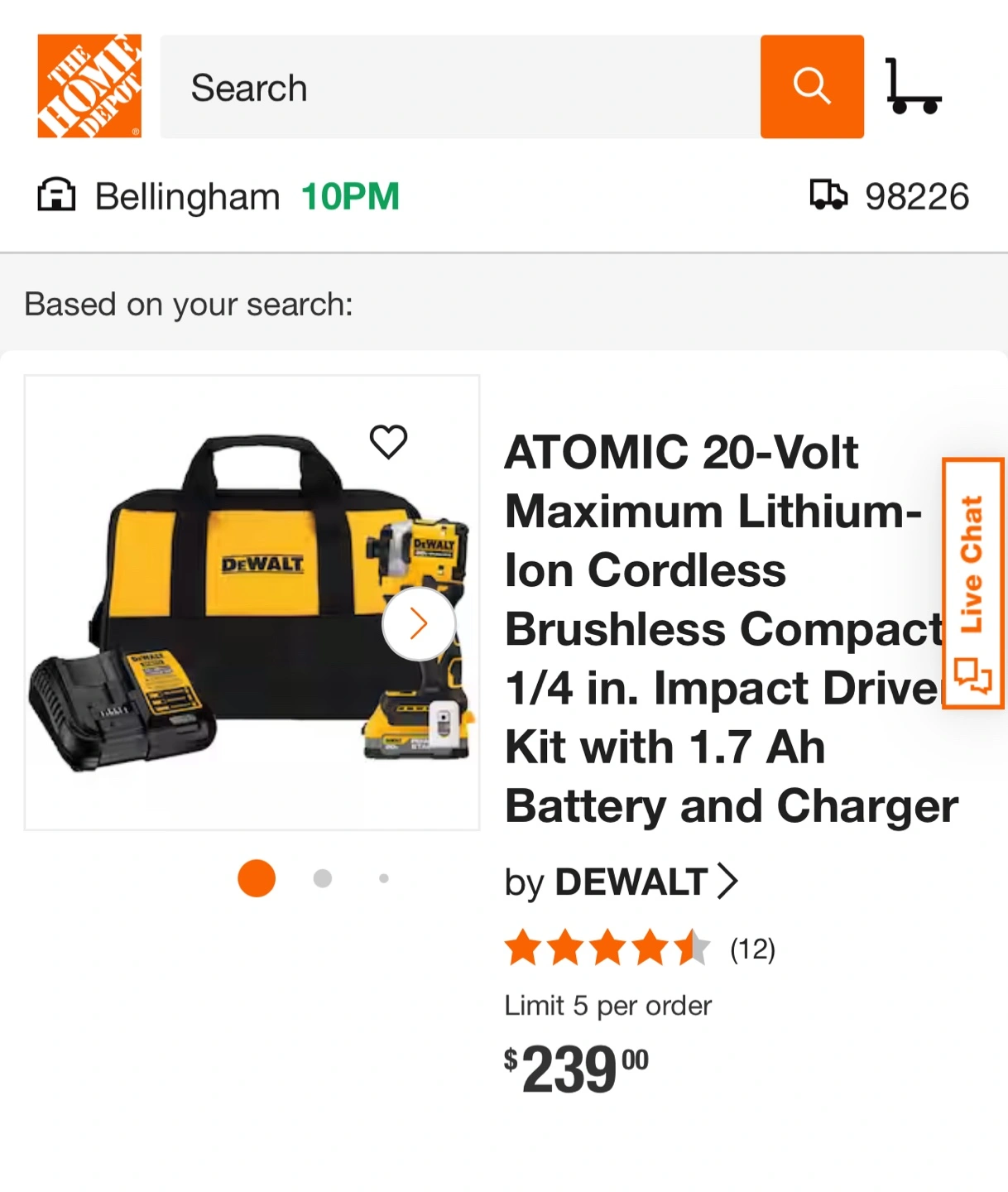Tap the store icon beside Bellingham
1008x1192 pixels.
56,196
